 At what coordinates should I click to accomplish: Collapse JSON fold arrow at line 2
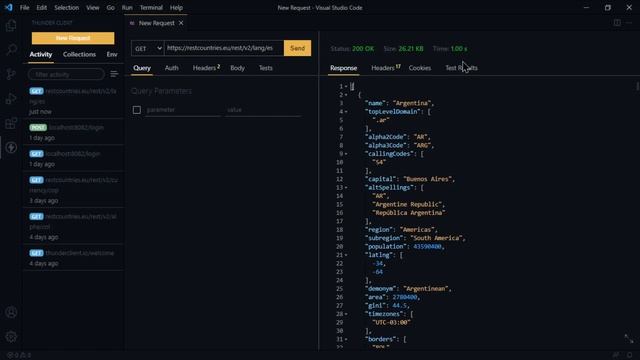click(346, 95)
